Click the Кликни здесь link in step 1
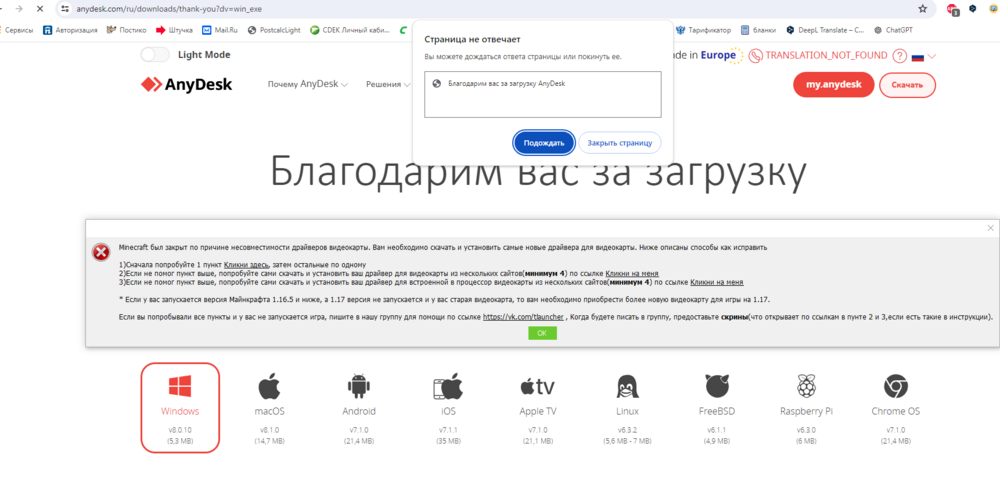 point(246,265)
